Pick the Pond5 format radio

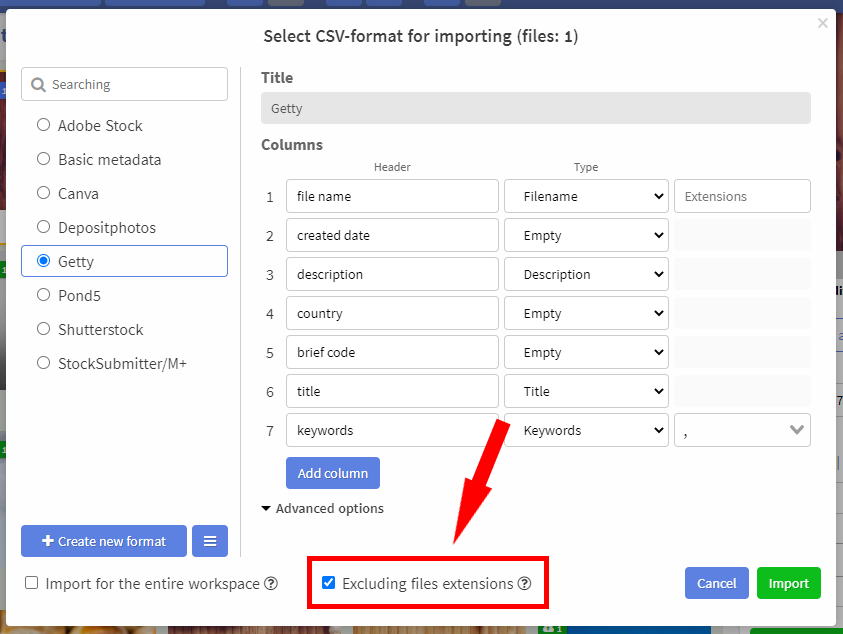coord(44,295)
